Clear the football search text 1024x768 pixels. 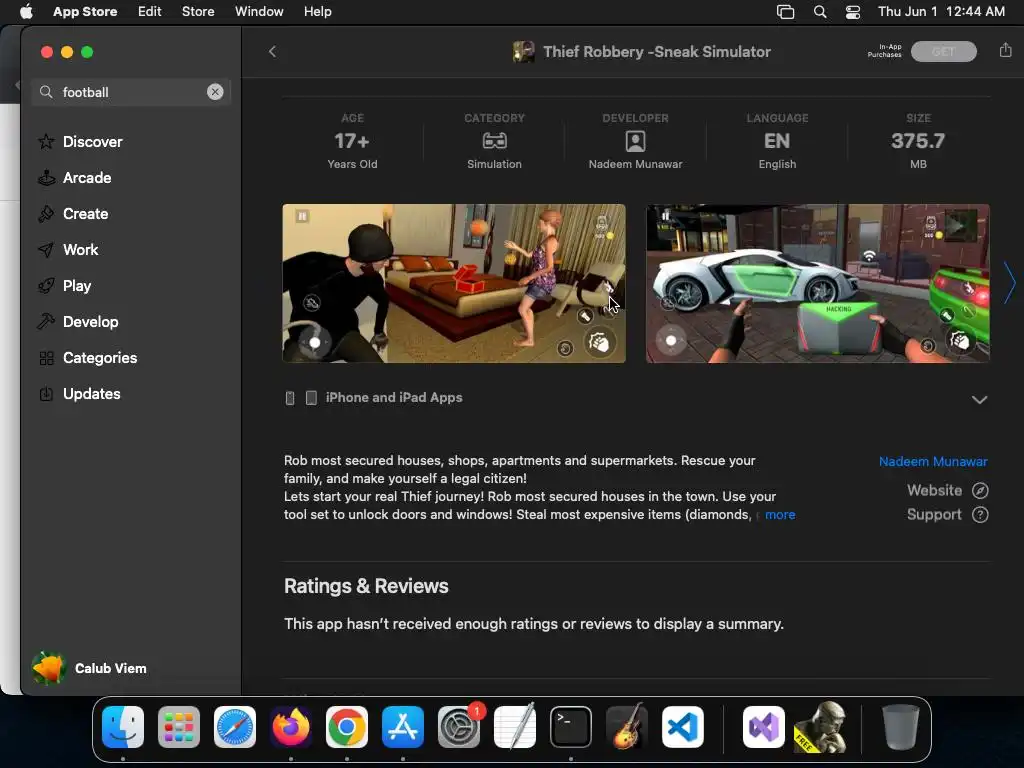point(215,92)
